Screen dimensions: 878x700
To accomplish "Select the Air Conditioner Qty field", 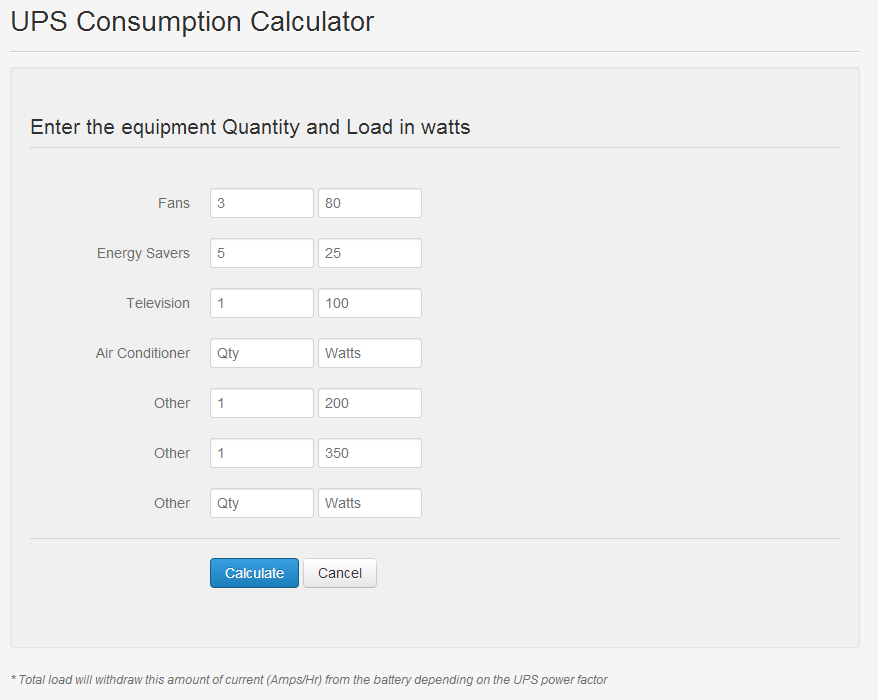I will 262,353.
